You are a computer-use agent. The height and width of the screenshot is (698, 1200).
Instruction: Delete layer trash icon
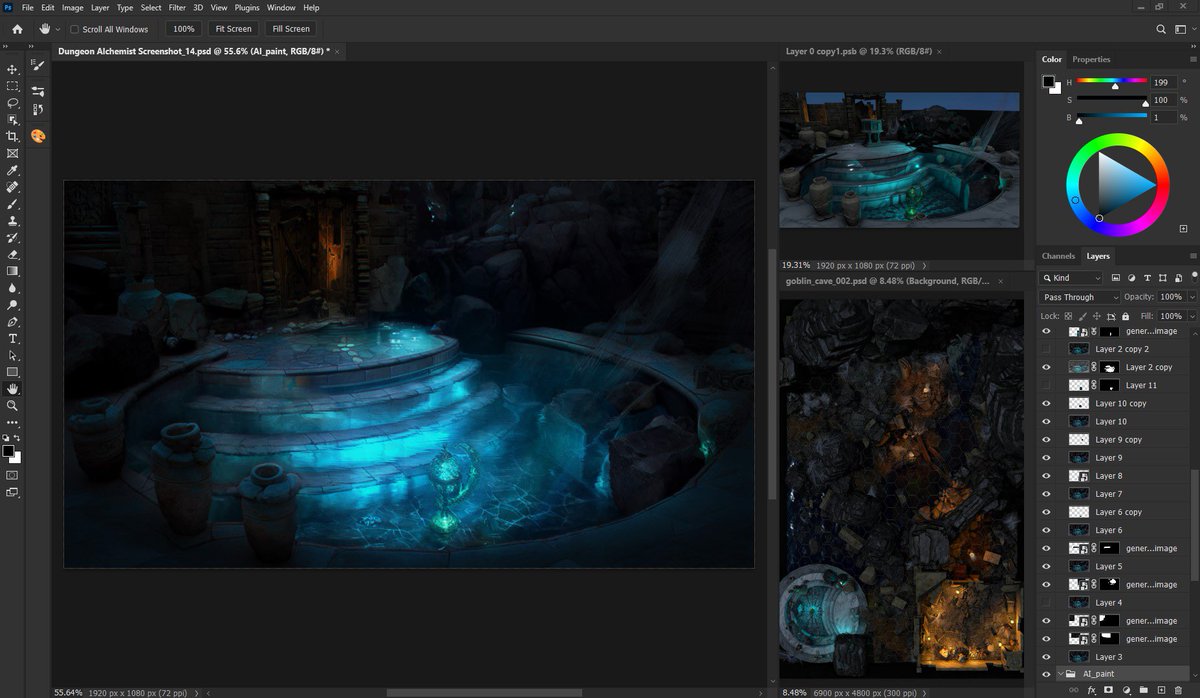[1178, 690]
